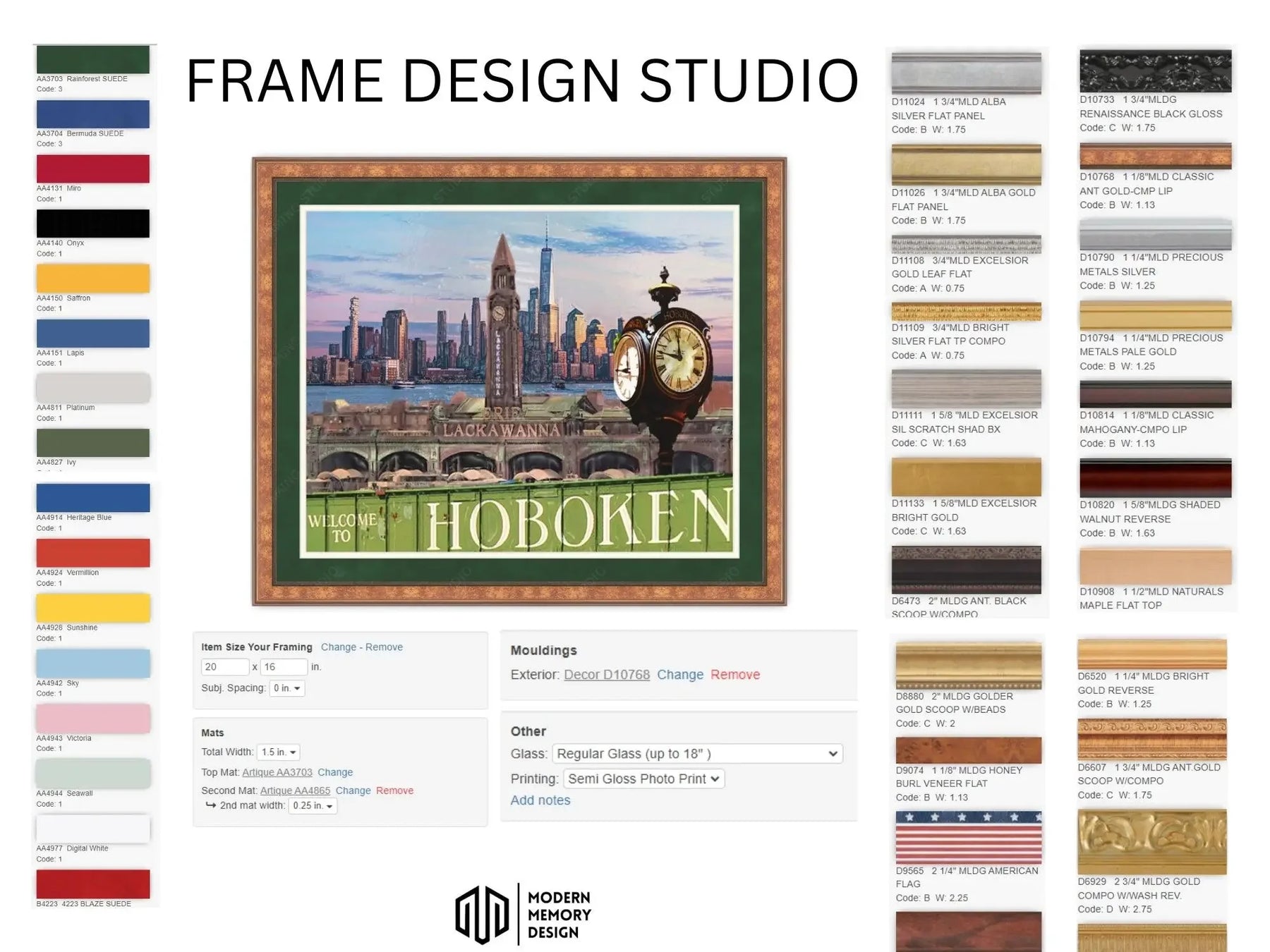Click the Add notes link
This screenshot has width=1270, height=952.
click(540, 800)
